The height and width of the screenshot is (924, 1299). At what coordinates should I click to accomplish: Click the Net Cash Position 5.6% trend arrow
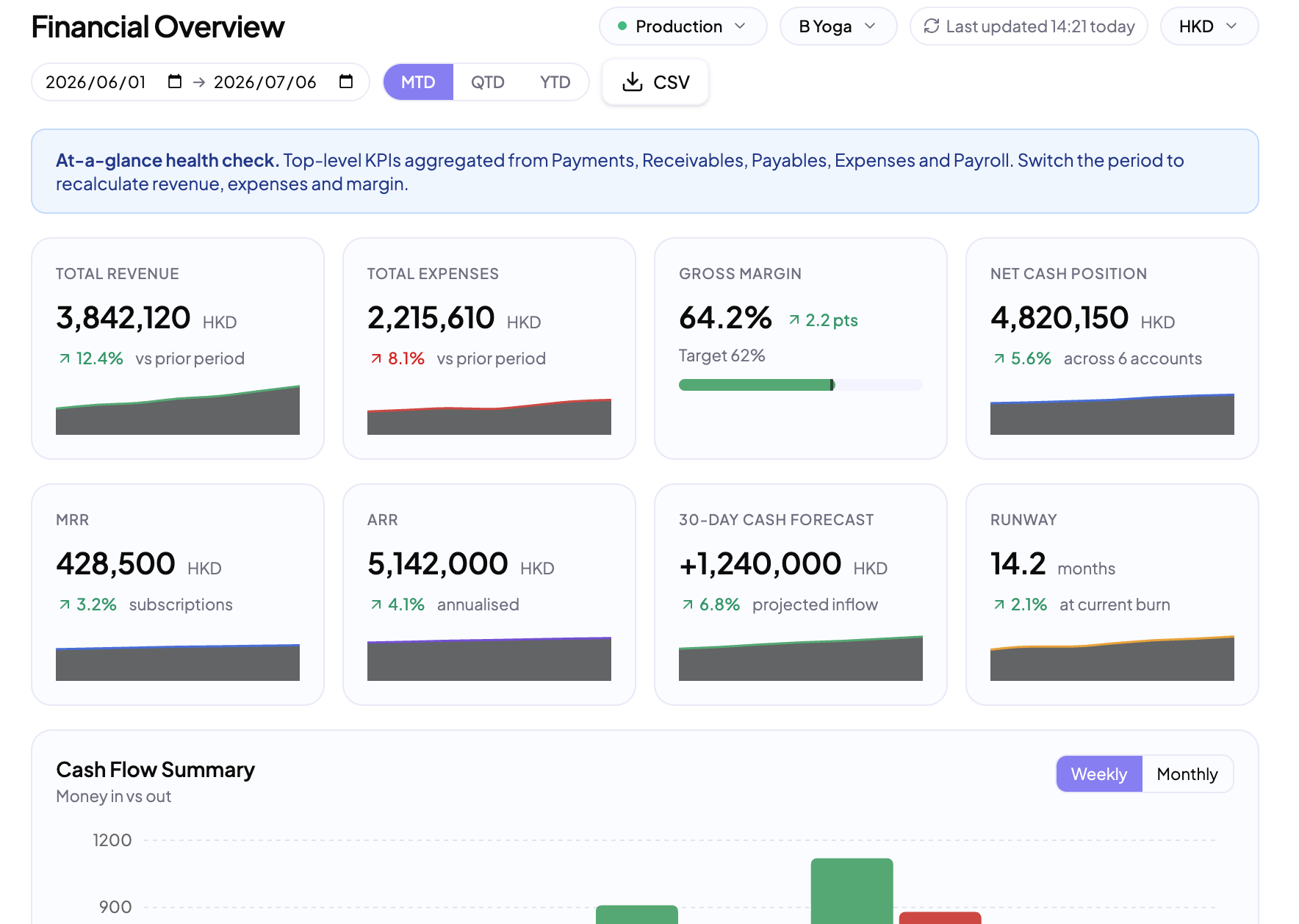pos(999,358)
